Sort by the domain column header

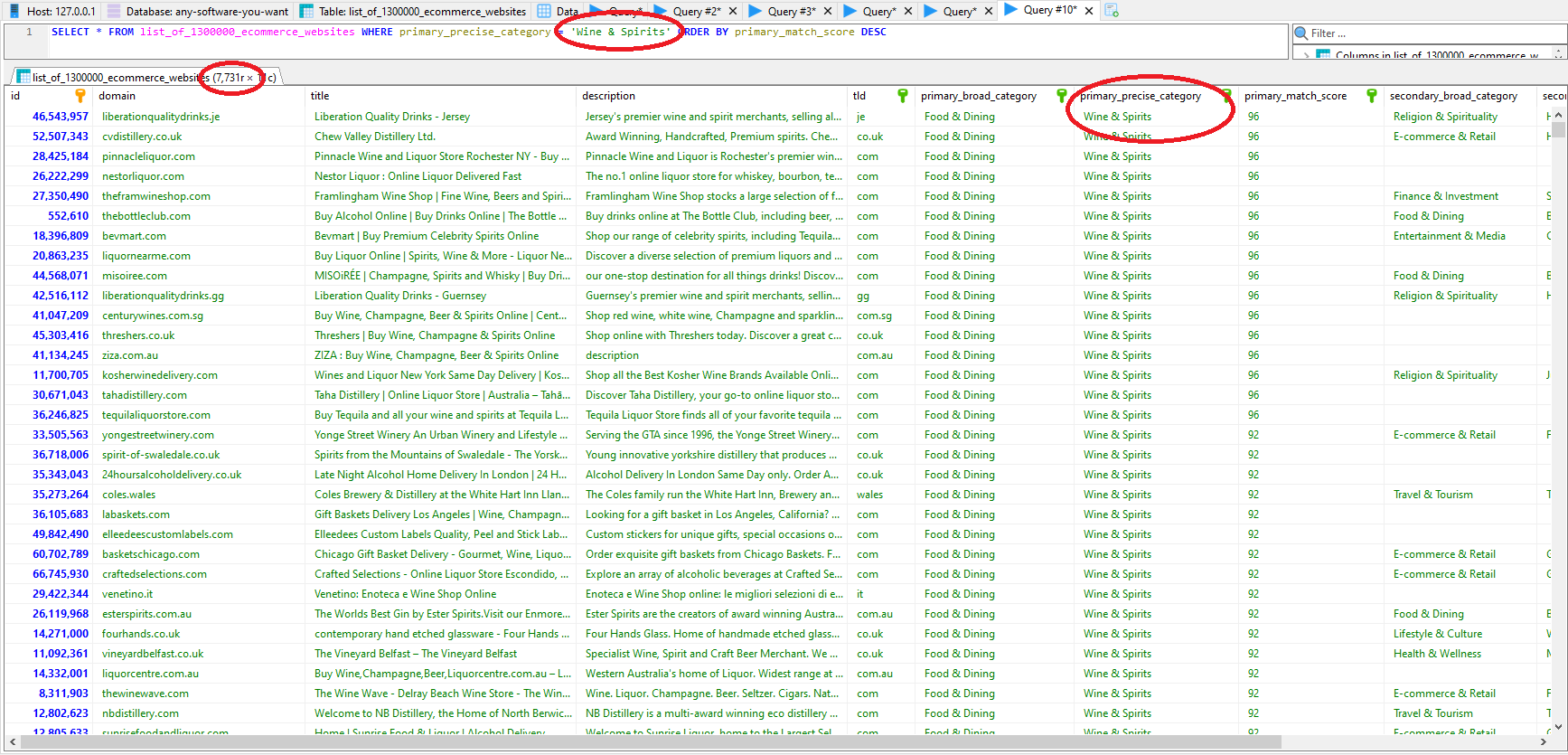click(199, 96)
